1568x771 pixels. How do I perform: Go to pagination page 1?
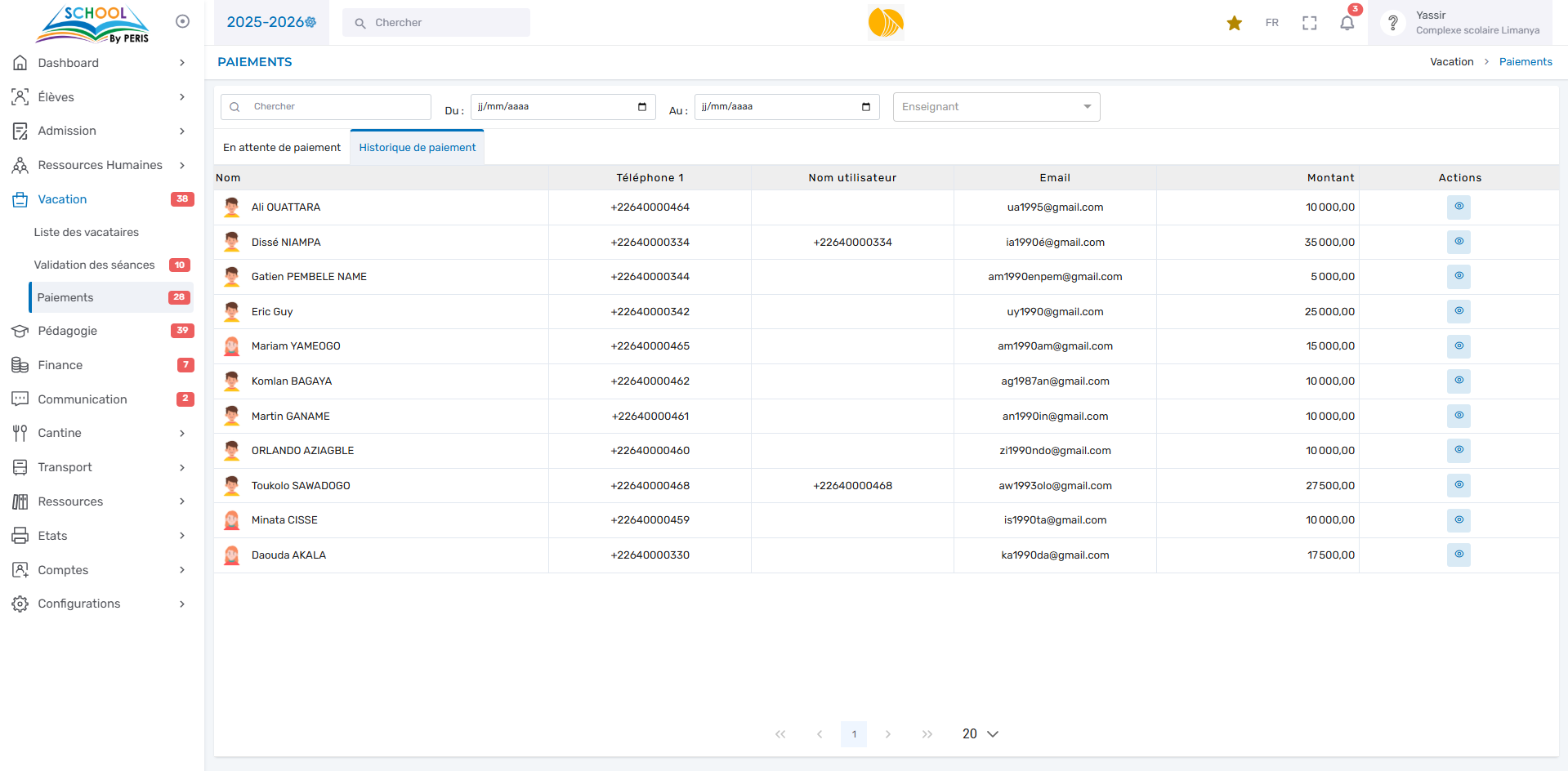pos(853,733)
